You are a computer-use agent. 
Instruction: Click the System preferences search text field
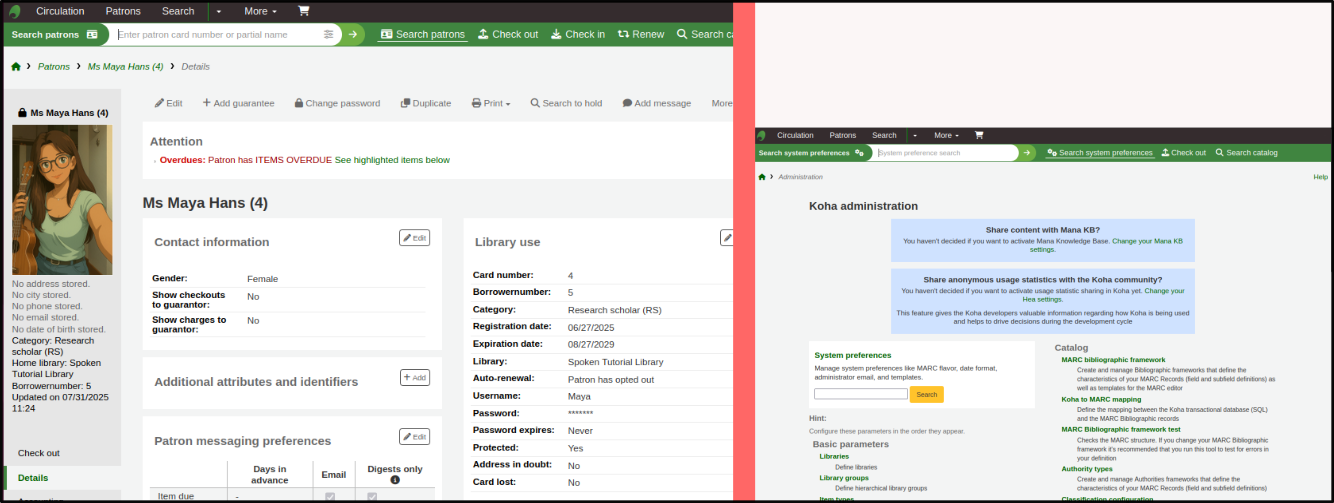coord(861,394)
